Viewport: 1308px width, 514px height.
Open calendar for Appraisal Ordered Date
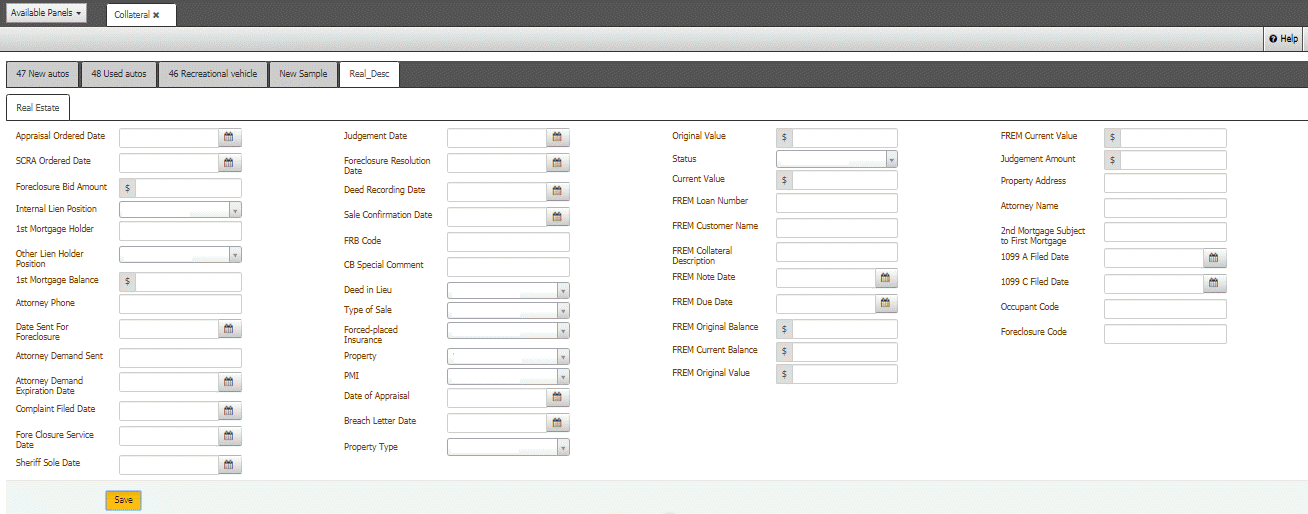(229, 138)
